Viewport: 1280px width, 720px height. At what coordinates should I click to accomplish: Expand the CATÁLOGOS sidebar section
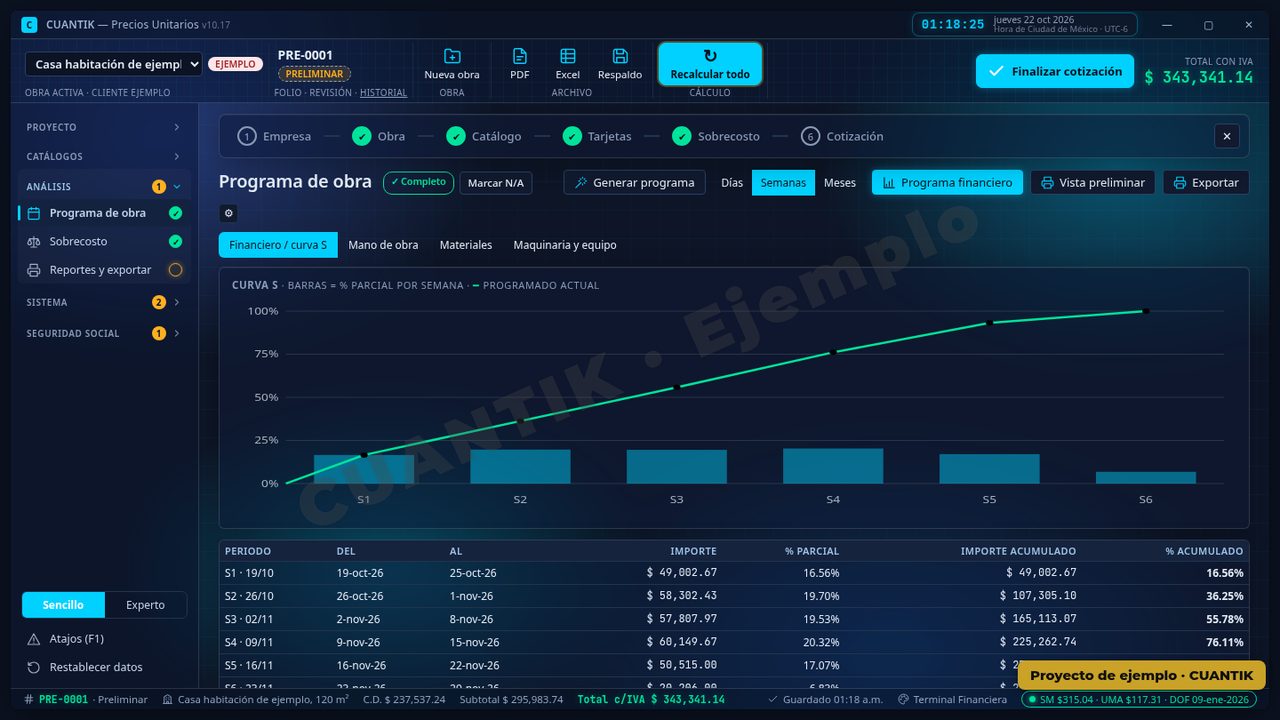point(104,156)
